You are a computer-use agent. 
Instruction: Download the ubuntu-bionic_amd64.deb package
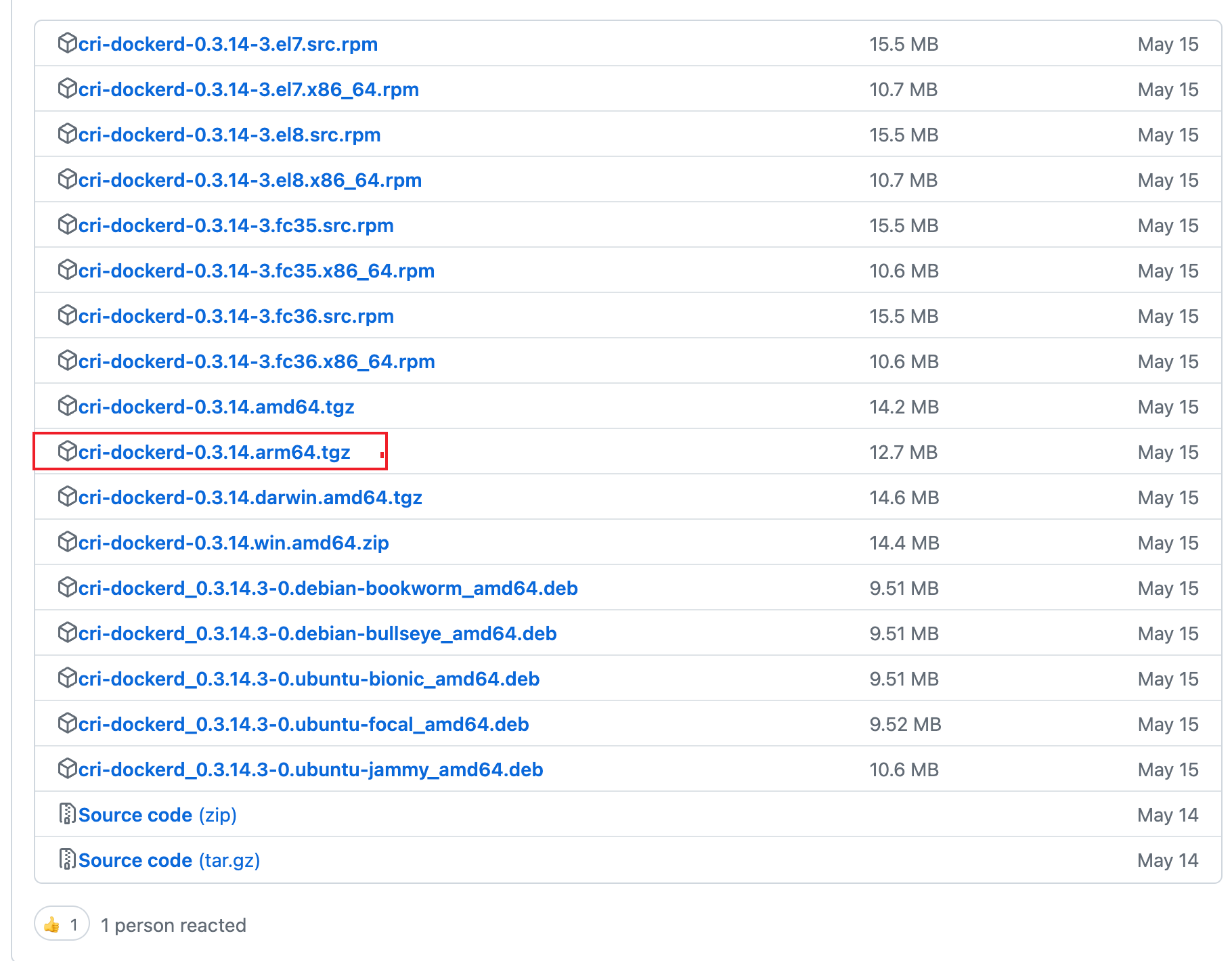(x=309, y=679)
